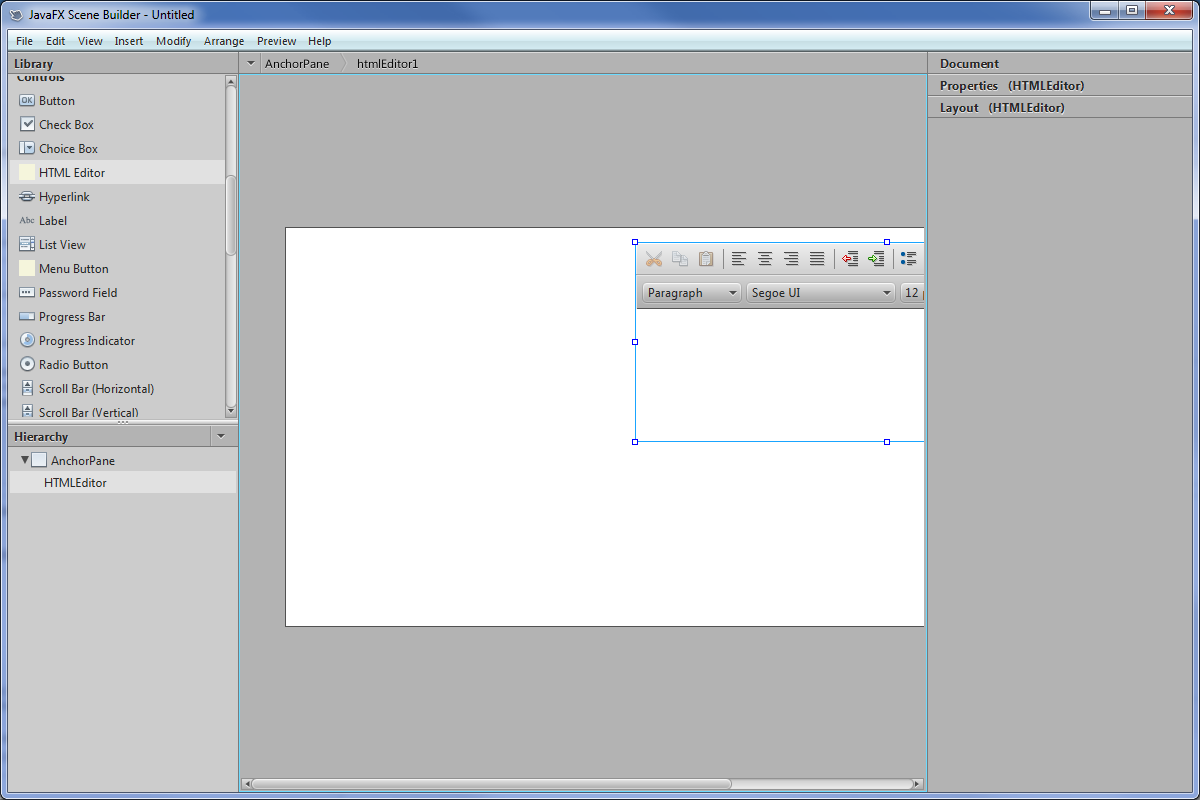Select Check Box in the Library list
This screenshot has height=800, width=1200.
tap(66, 125)
